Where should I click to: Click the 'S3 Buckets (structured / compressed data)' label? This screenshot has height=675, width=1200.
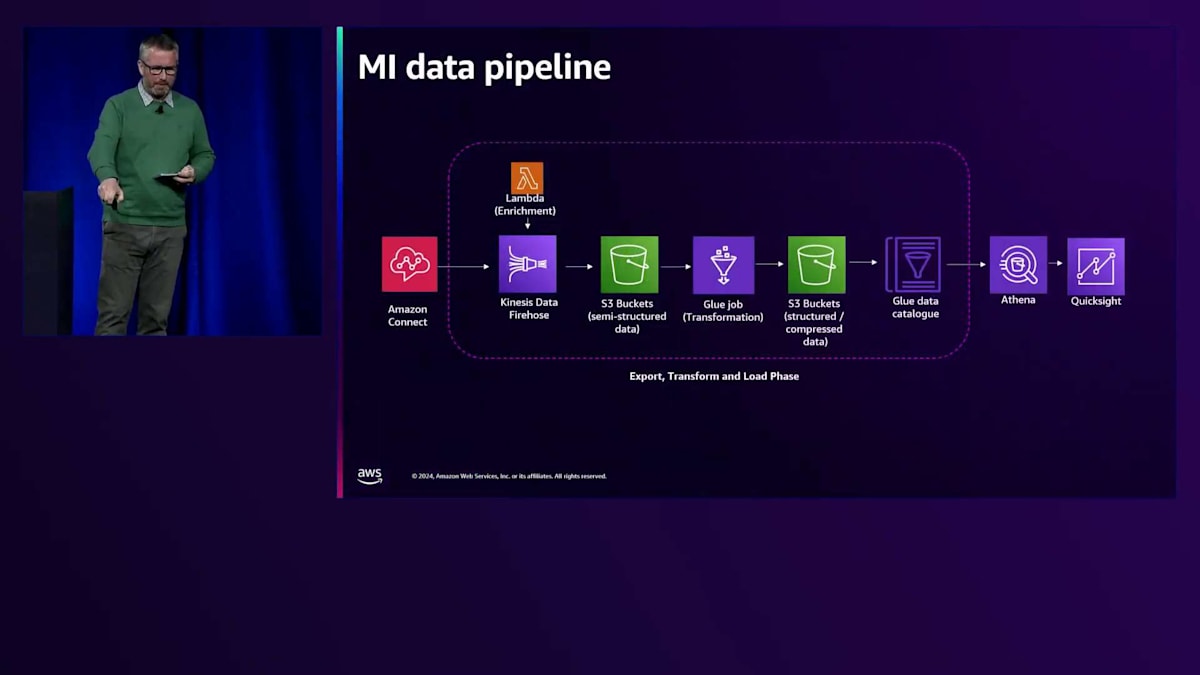click(x=815, y=322)
